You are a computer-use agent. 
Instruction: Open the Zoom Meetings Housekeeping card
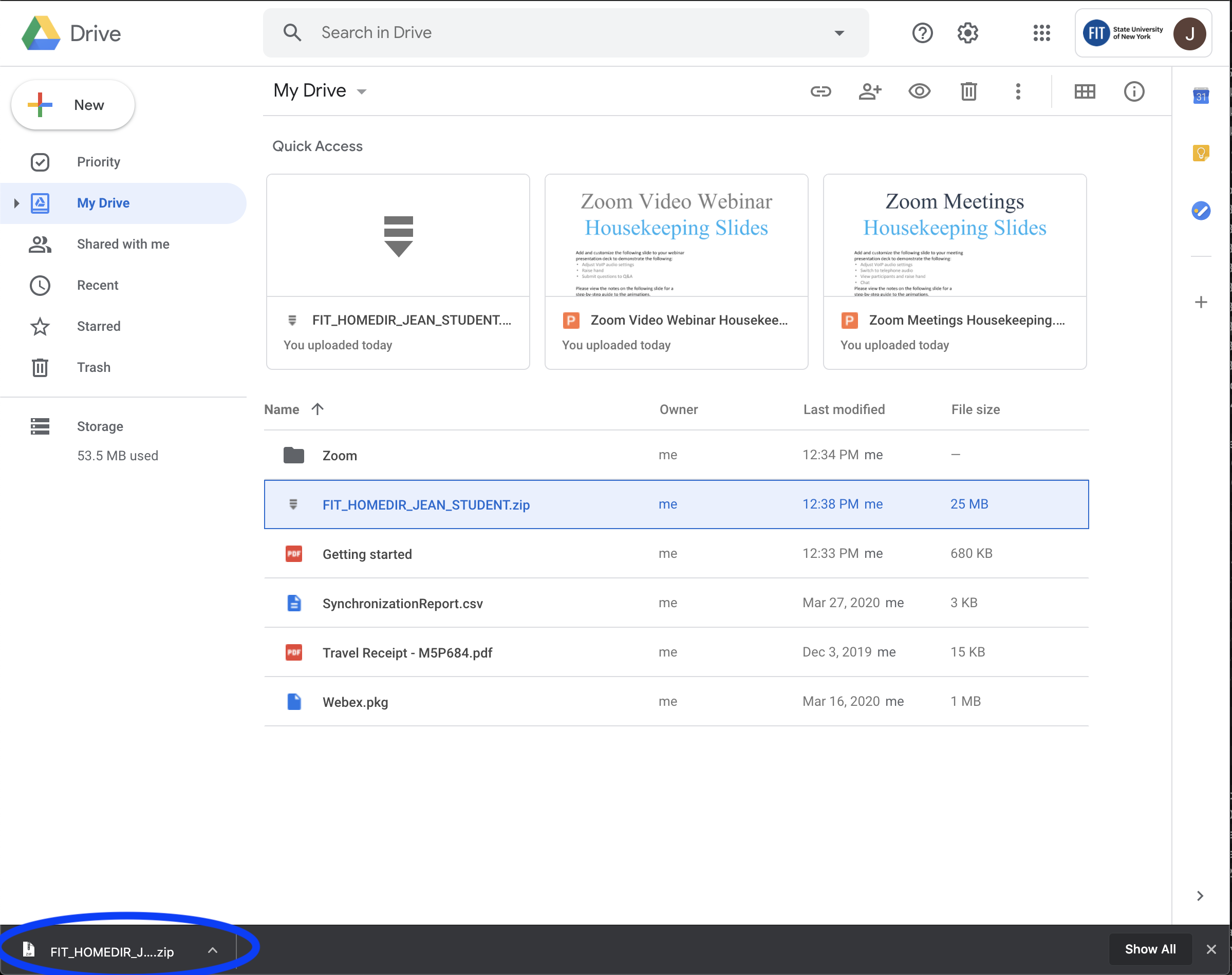point(955,272)
